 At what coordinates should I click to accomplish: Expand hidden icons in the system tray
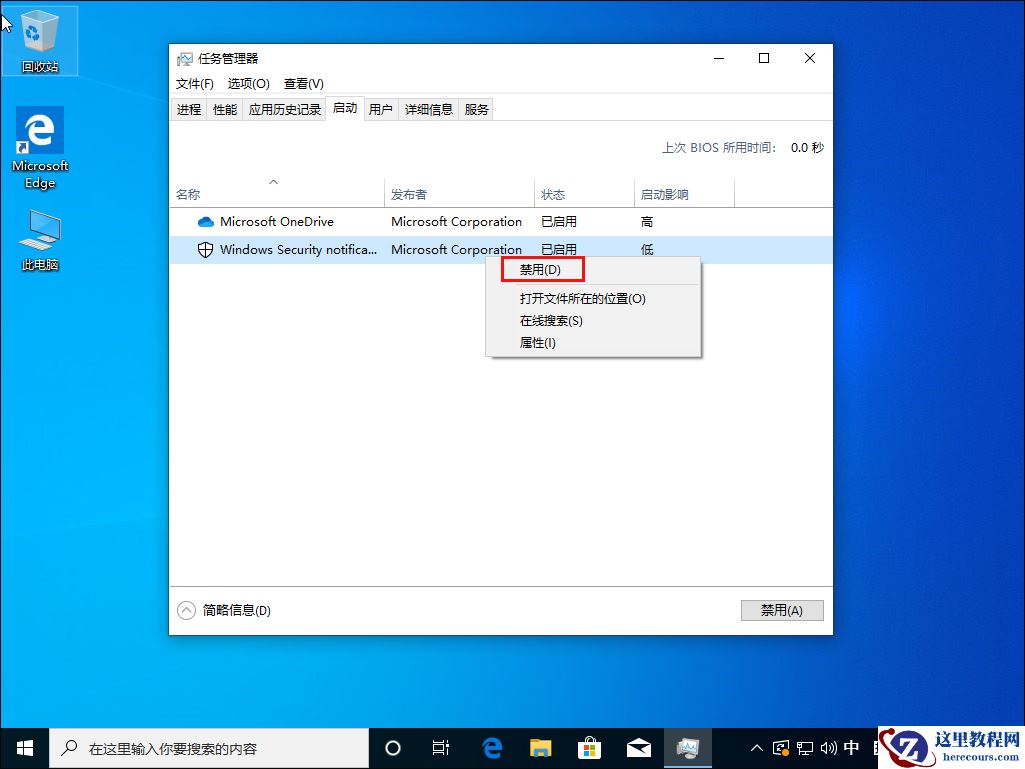click(756, 747)
